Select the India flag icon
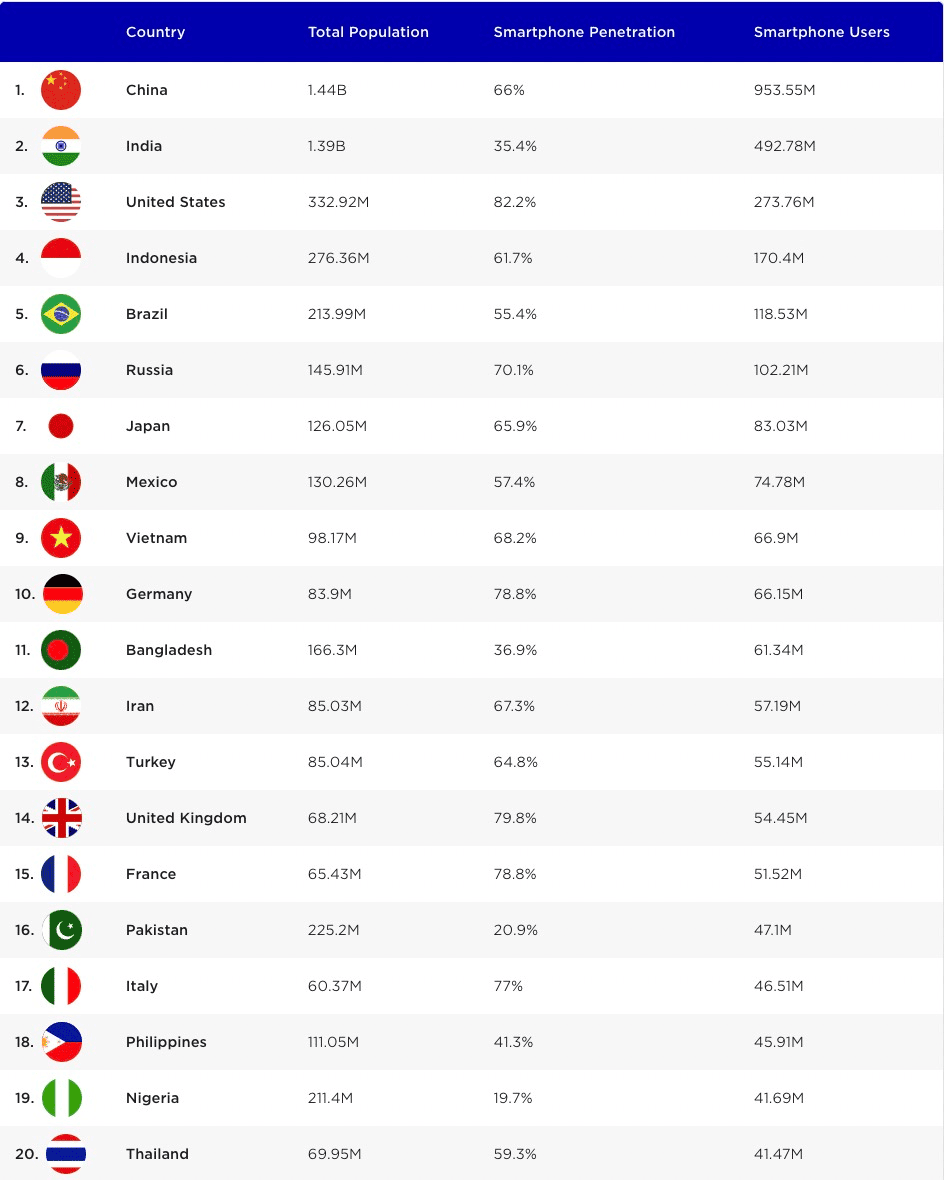The width and height of the screenshot is (944, 1180). (61, 146)
